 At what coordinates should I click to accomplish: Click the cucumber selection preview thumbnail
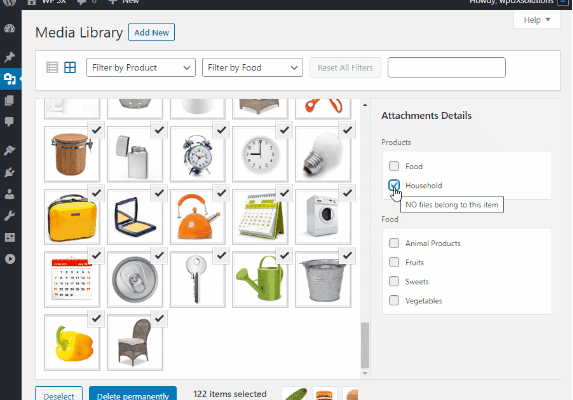(295, 394)
